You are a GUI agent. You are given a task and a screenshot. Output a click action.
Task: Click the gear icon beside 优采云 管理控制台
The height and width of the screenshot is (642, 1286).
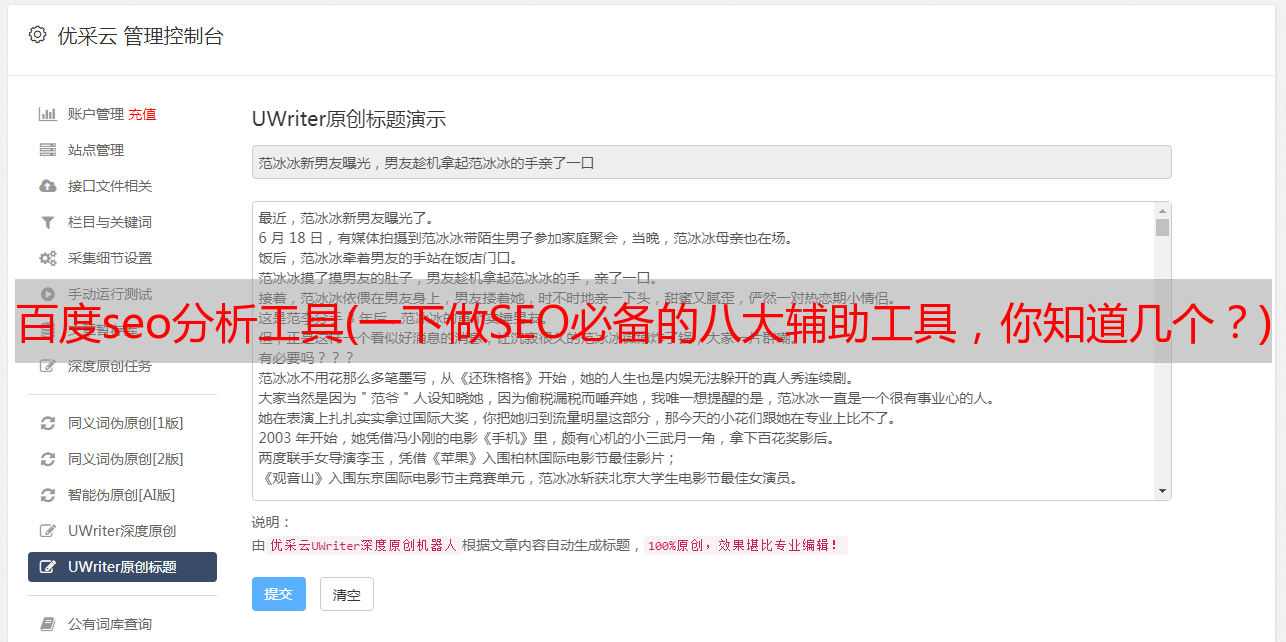(37, 35)
